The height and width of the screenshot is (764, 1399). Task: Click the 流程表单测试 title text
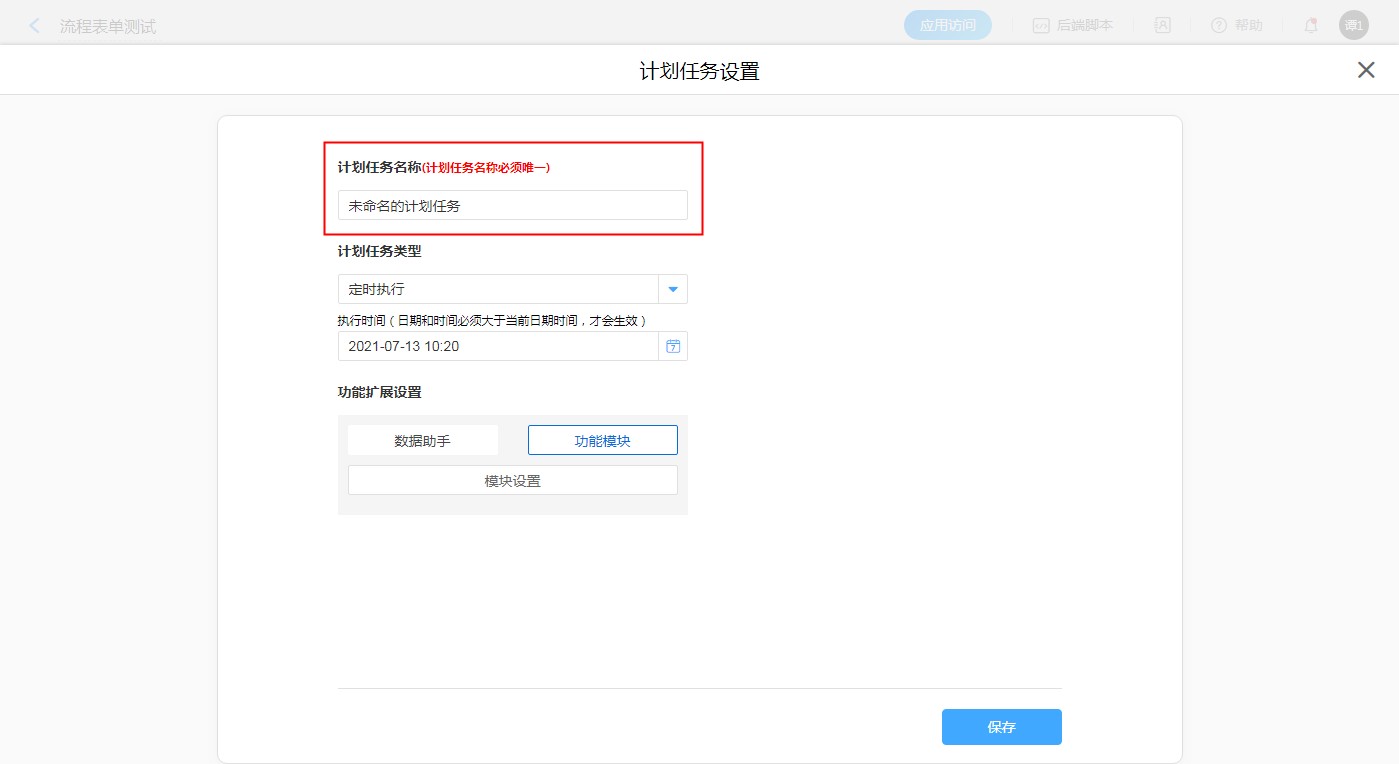pyautogui.click(x=108, y=27)
